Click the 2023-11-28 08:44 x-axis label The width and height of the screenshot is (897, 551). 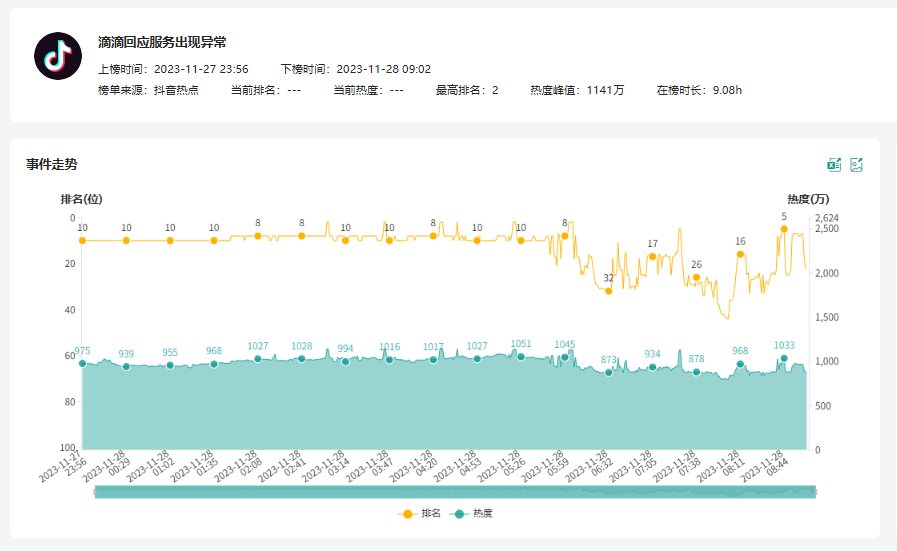click(766, 466)
